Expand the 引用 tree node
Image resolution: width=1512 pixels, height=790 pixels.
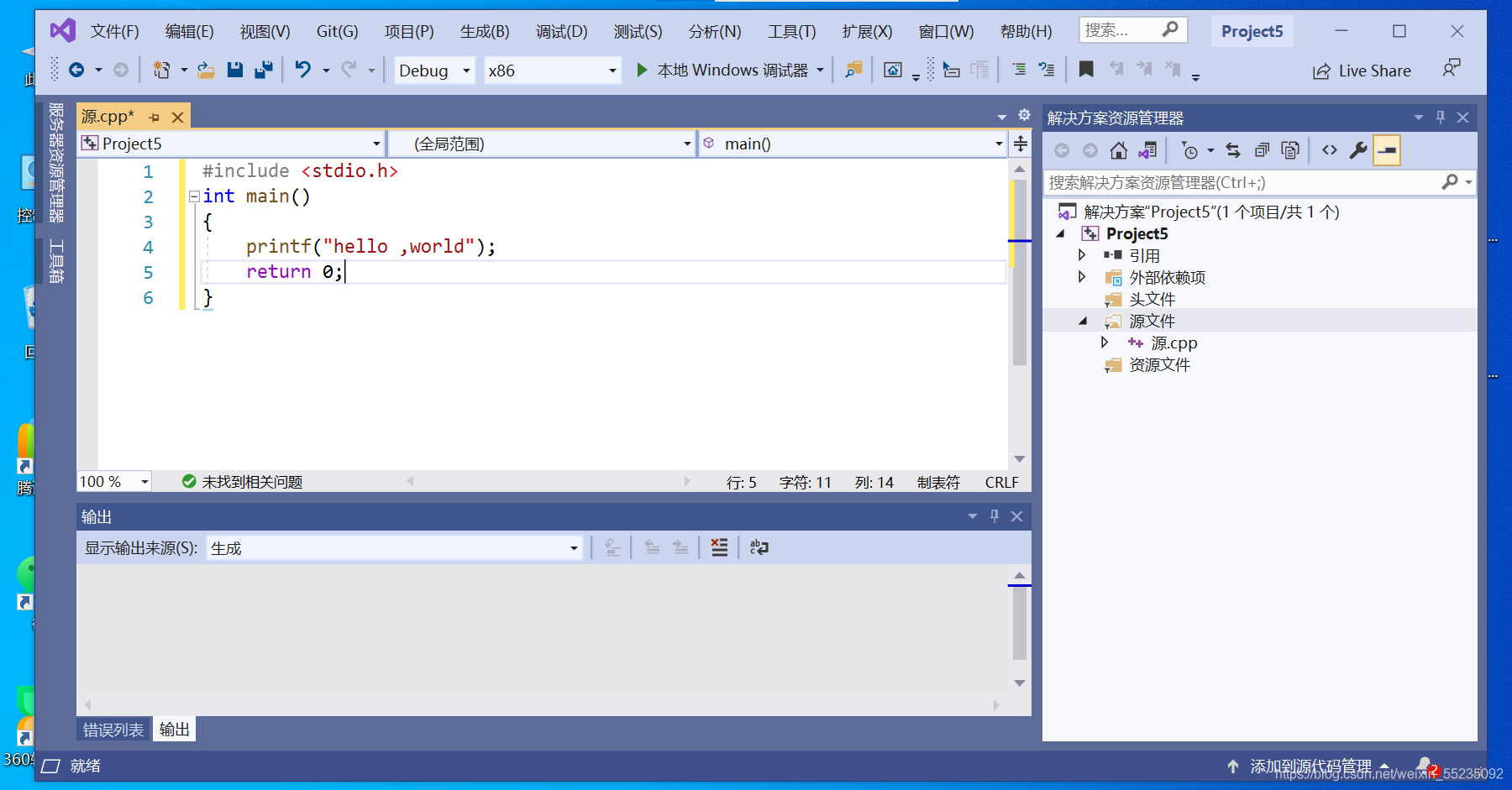1082,254
